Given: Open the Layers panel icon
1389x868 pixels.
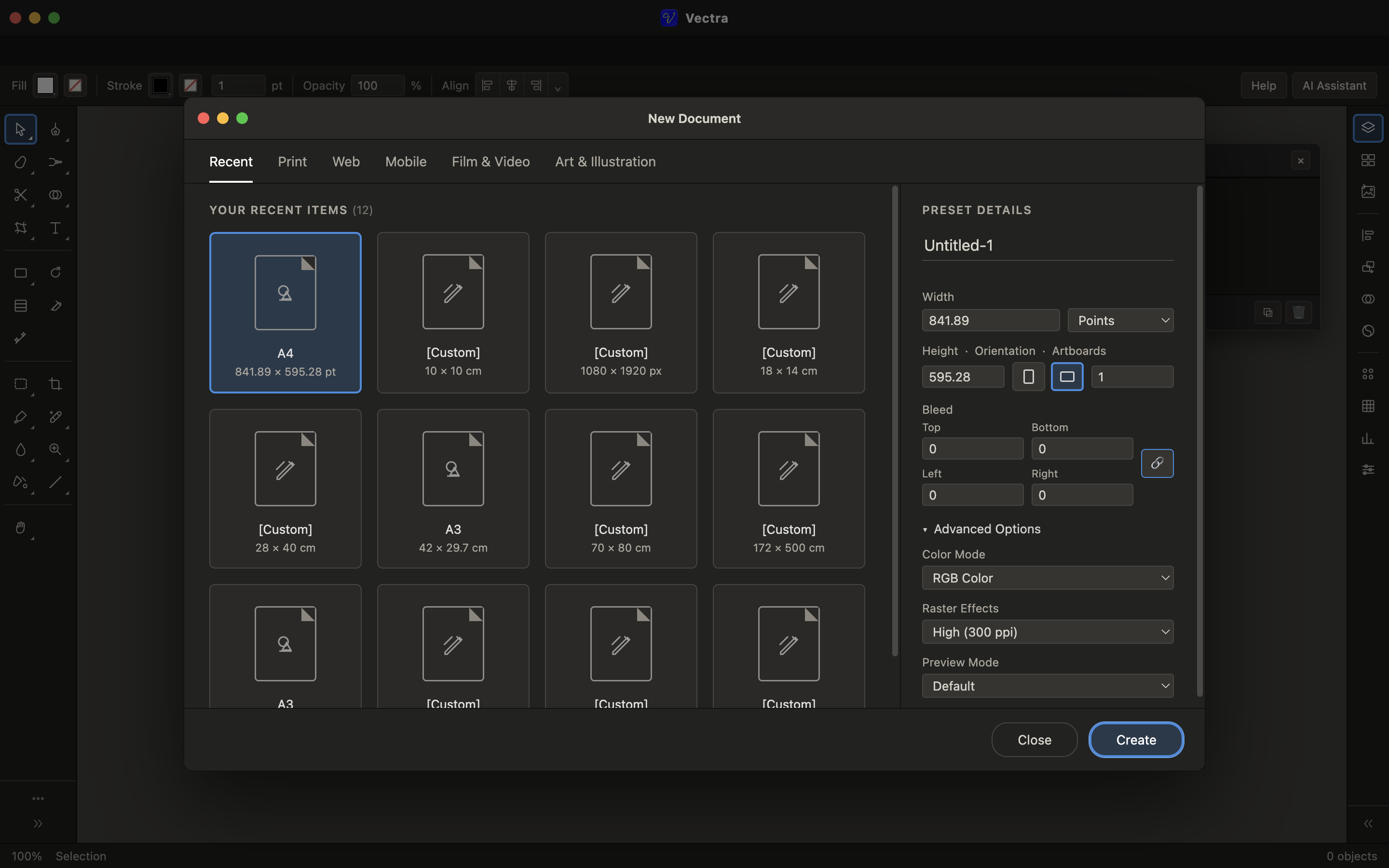Looking at the screenshot, I should point(1368,127).
